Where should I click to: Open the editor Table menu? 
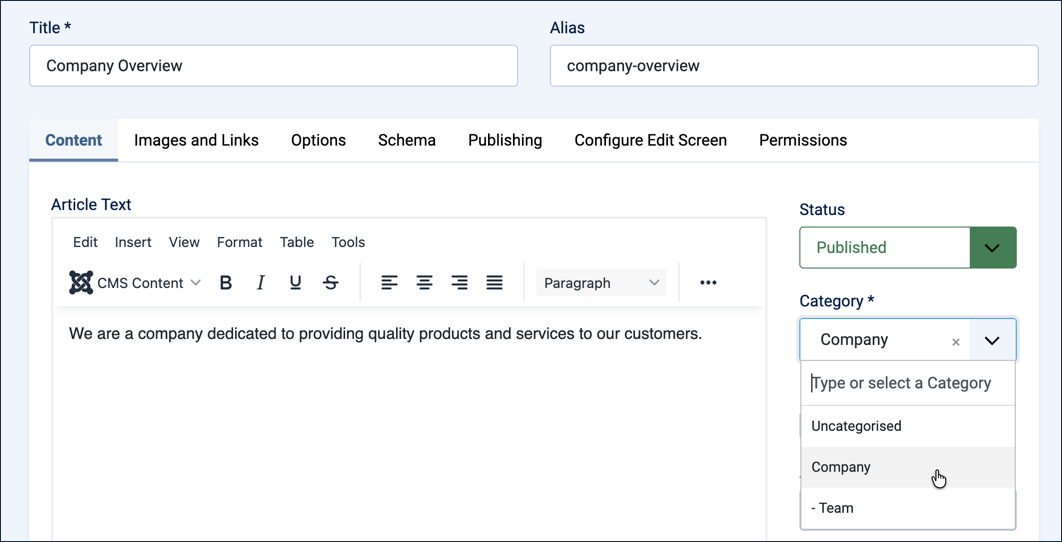pyautogui.click(x=297, y=242)
